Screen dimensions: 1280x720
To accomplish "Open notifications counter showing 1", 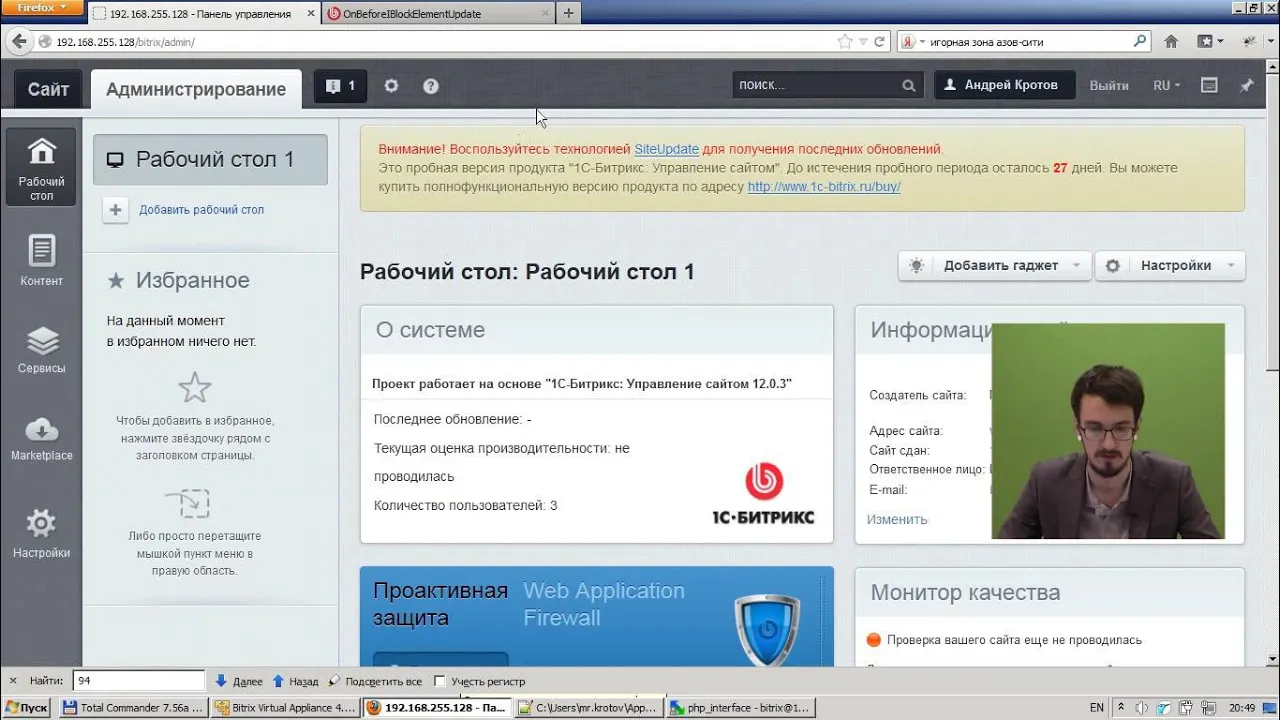I will pyautogui.click(x=341, y=86).
